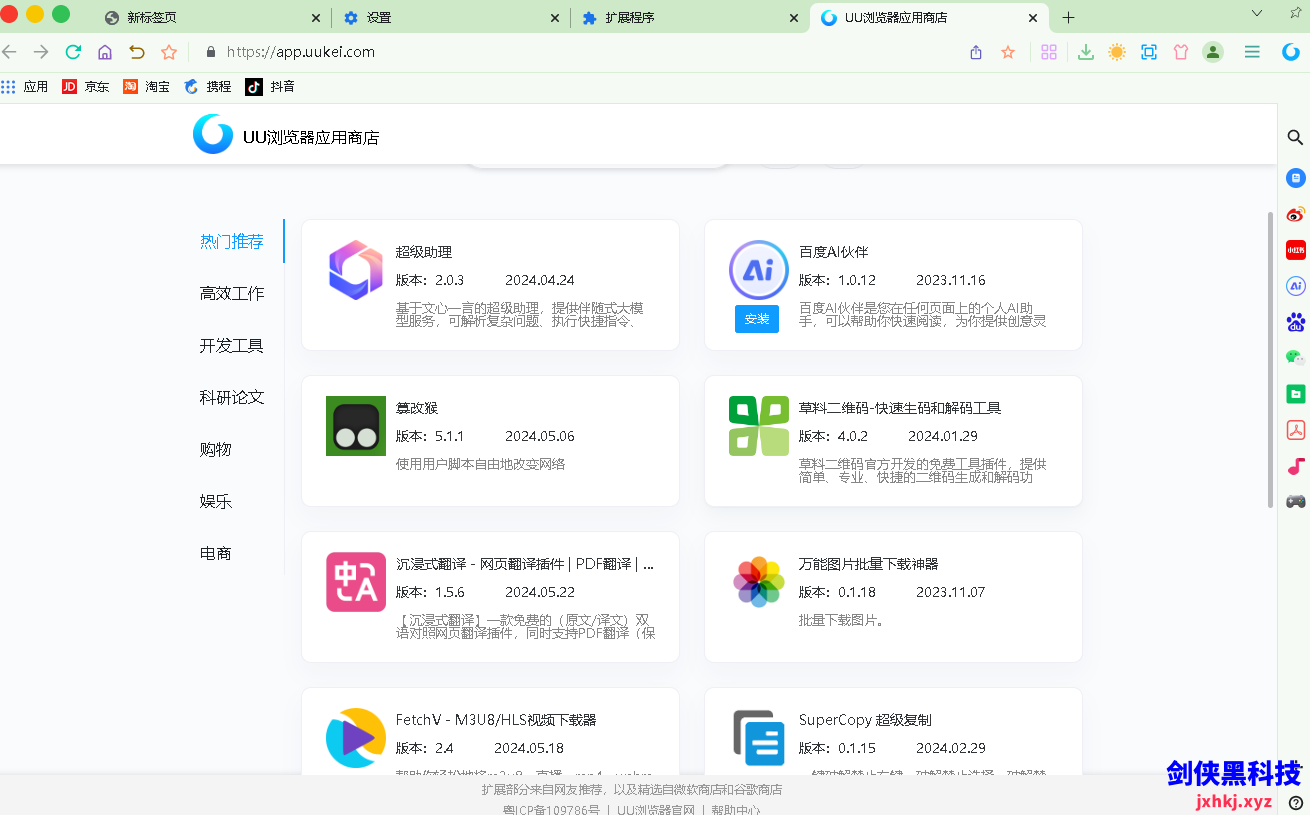
Task: Open the 京东 bookmark link
Action: click(x=86, y=87)
